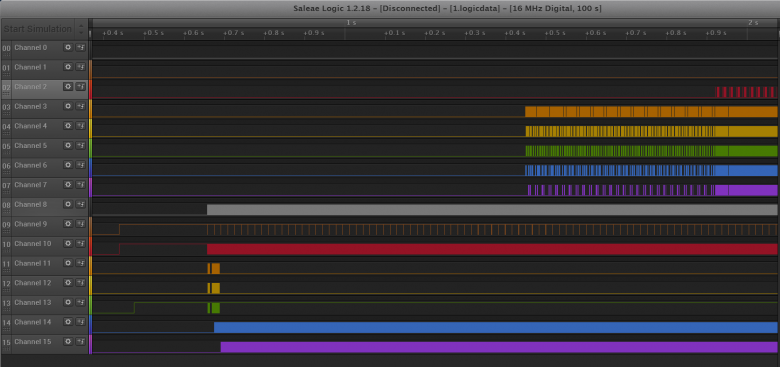Click the 2 s mark on timeline ruler
Screen dimensions: 780x367
[x=753, y=23]
